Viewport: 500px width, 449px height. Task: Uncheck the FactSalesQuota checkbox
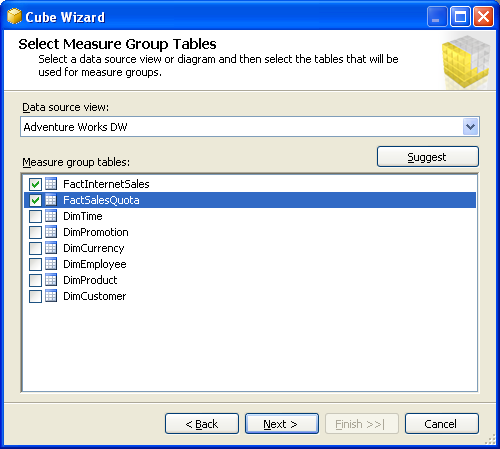(x=35, y=200)
